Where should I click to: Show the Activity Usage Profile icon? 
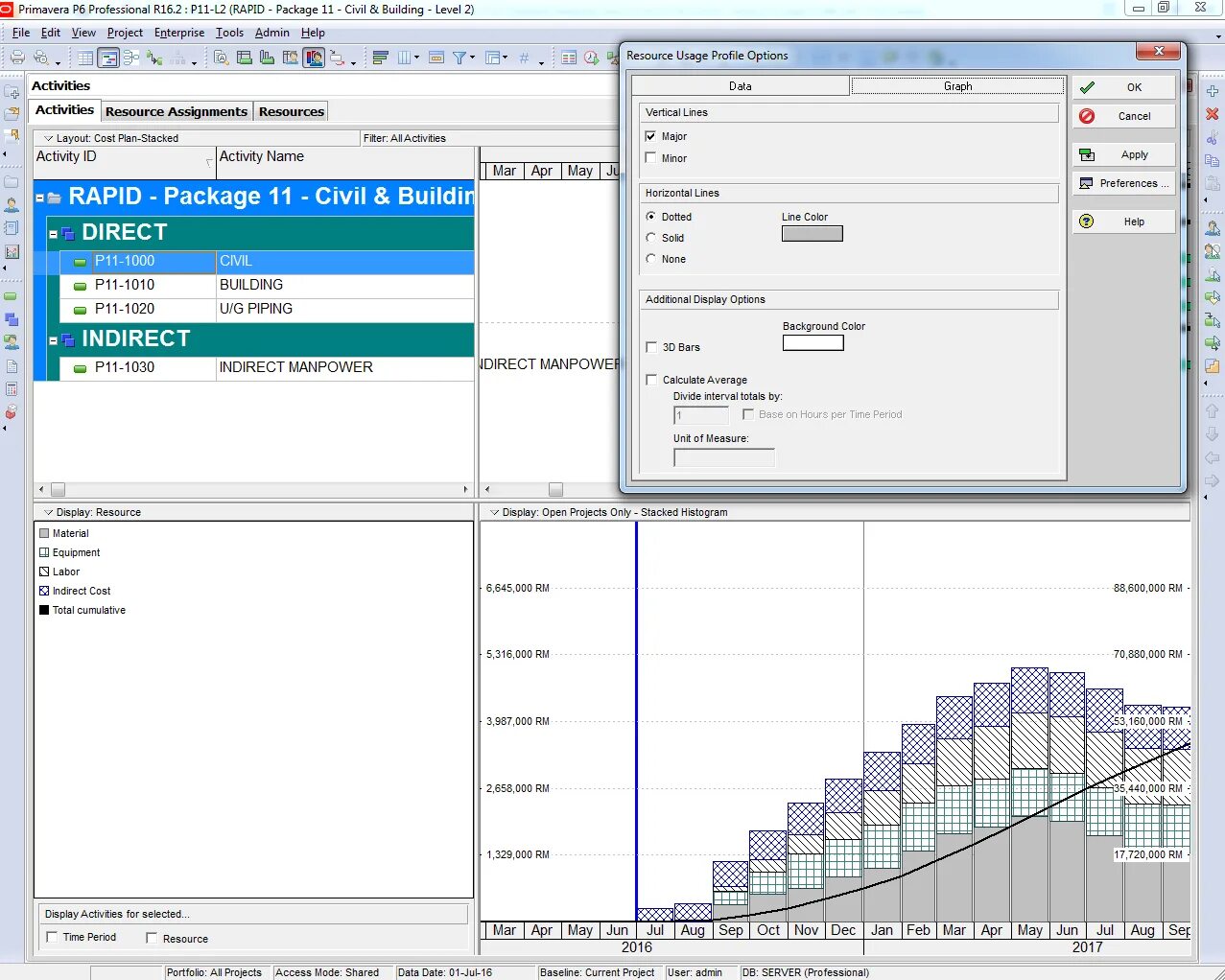tap(268, 58)
